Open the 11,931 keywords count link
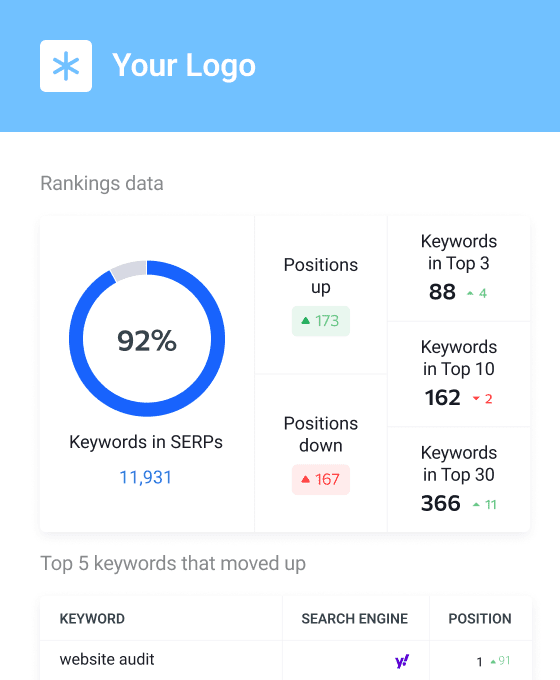Screen dimensions: 560x680 [x=146, y=477]
